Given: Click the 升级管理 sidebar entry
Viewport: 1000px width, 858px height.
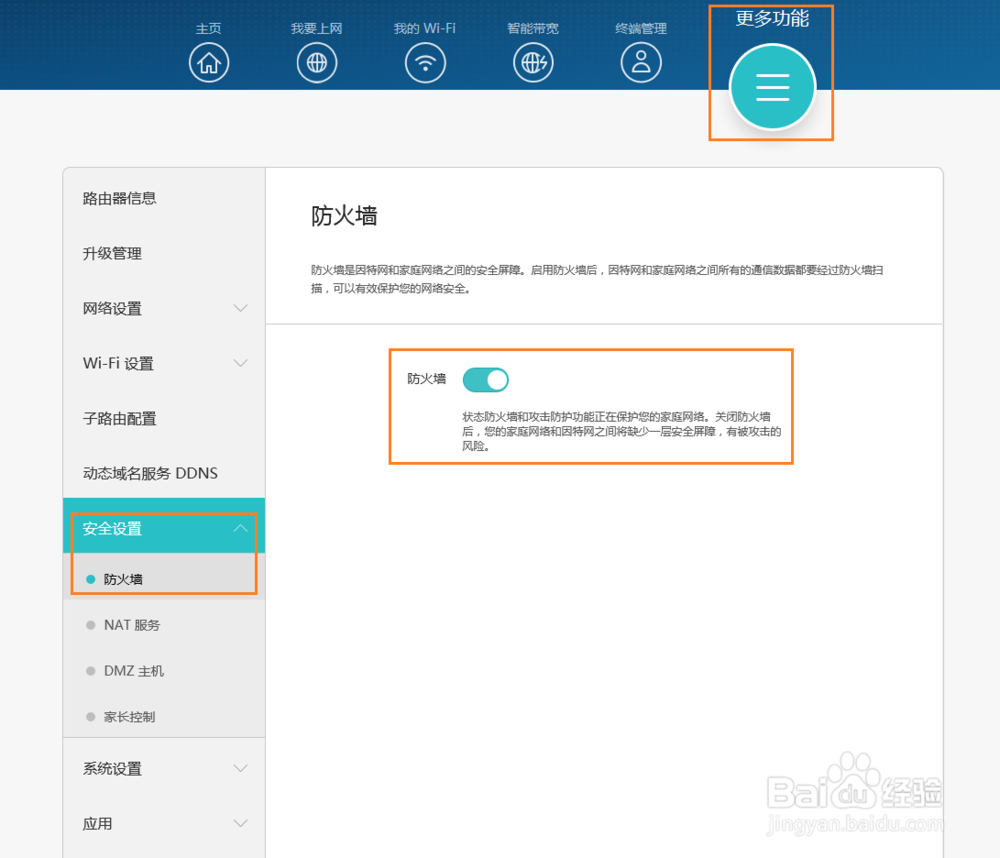Looking at the screenshot, I should pyautogui.click(x=113, y=253).
